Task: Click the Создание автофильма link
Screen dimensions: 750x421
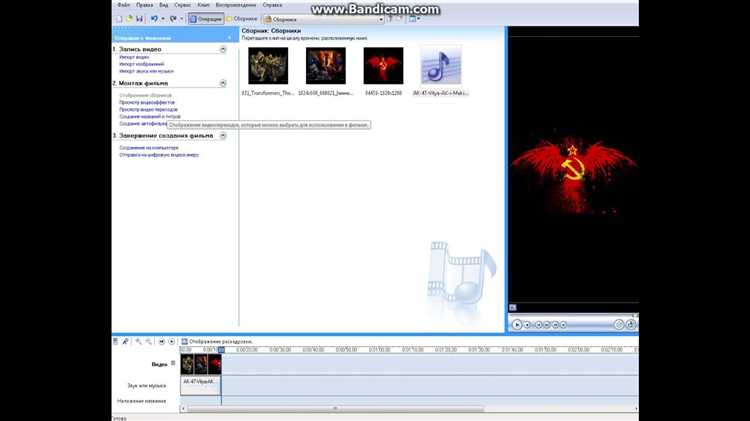Action: pos(143,124)
